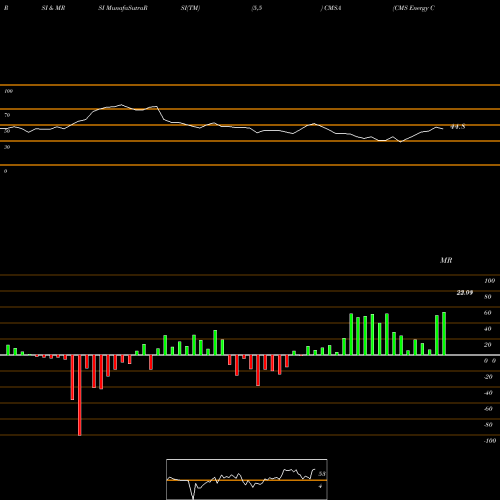This screenshot has width=500, height=500.
Task: Click the RSI panel's 70 level label
Action: (x=7, y=115)
